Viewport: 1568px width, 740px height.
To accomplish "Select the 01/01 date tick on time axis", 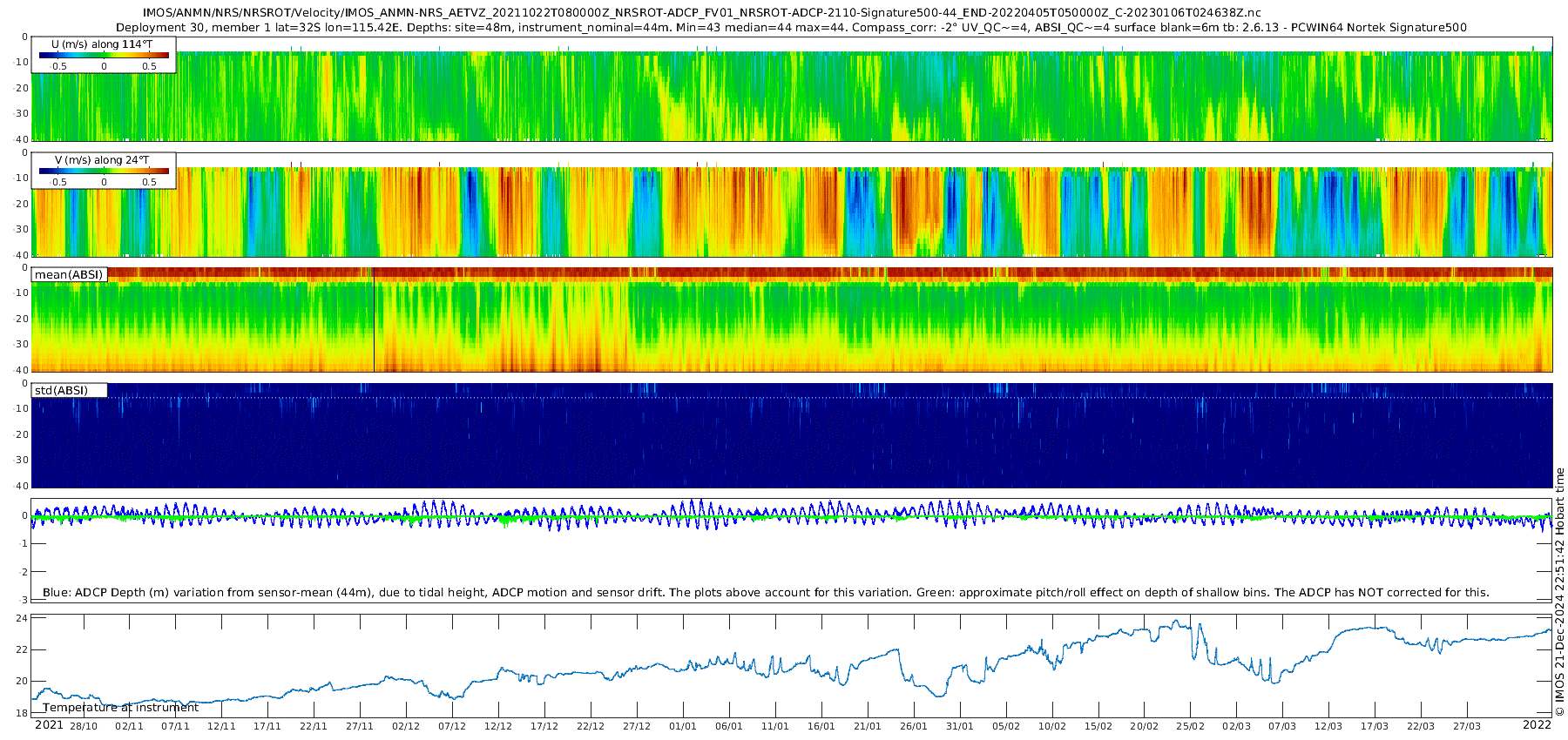I will click(x=683, y=726).
